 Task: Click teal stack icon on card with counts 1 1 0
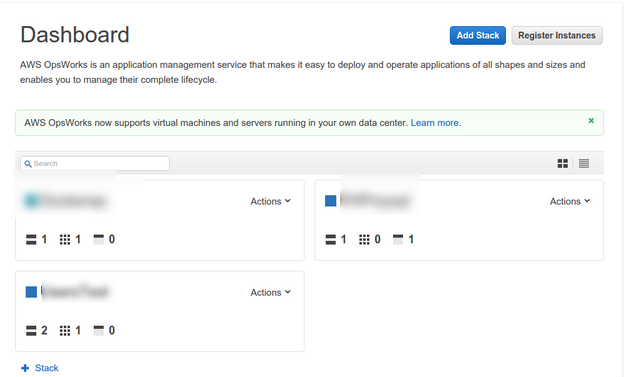coord(31,201)
